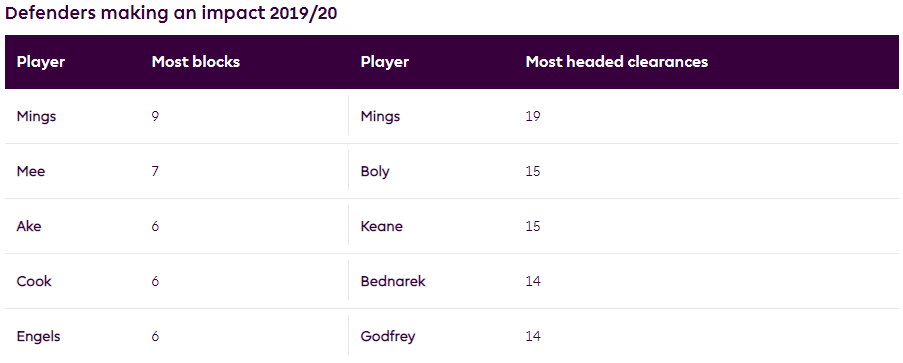
Task: Click Mings' blocks value of 9
Action: pyautogui.click(x=155, y=117)
